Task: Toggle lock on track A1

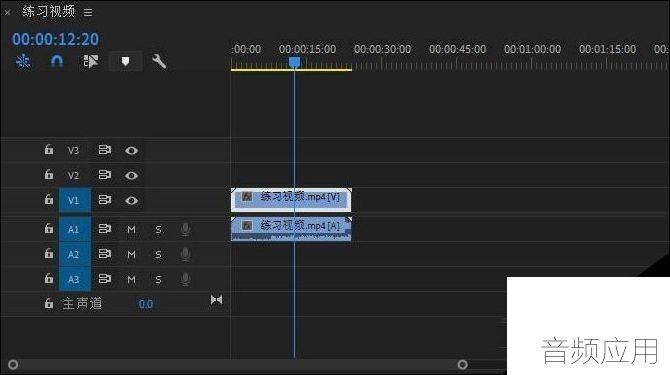Action: (49, 229)
